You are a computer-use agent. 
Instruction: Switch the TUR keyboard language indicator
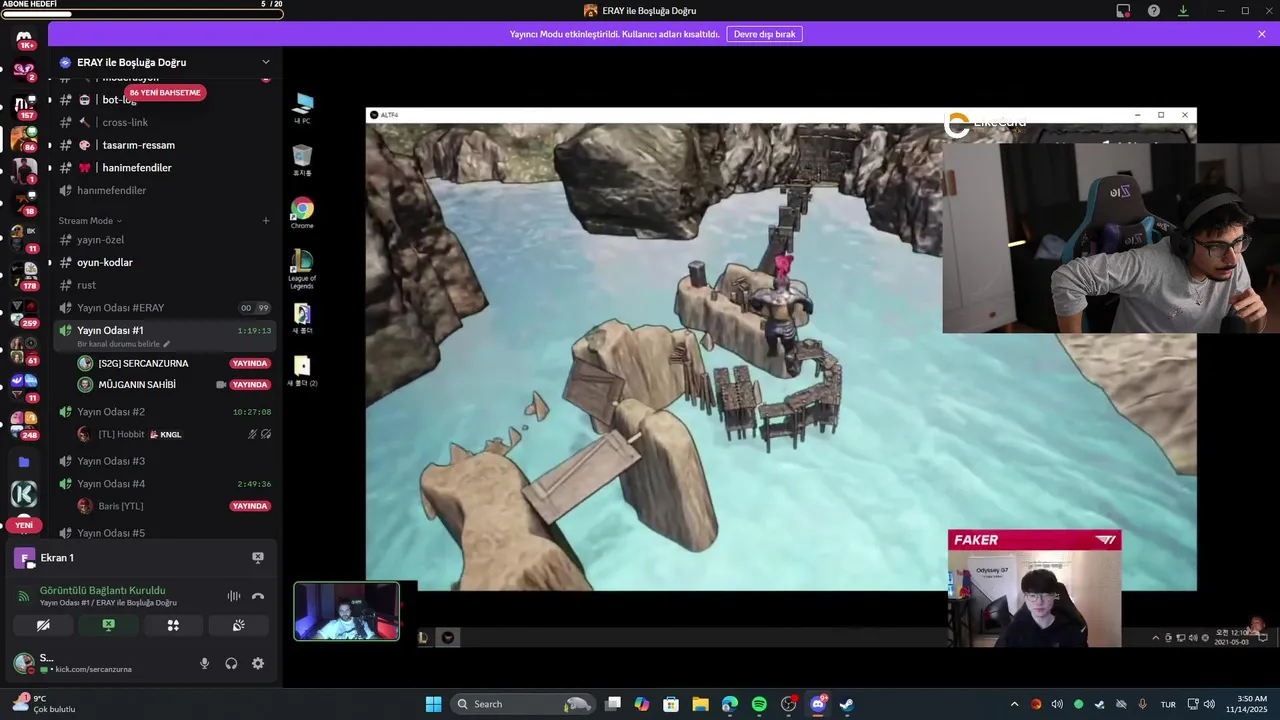1168,704
